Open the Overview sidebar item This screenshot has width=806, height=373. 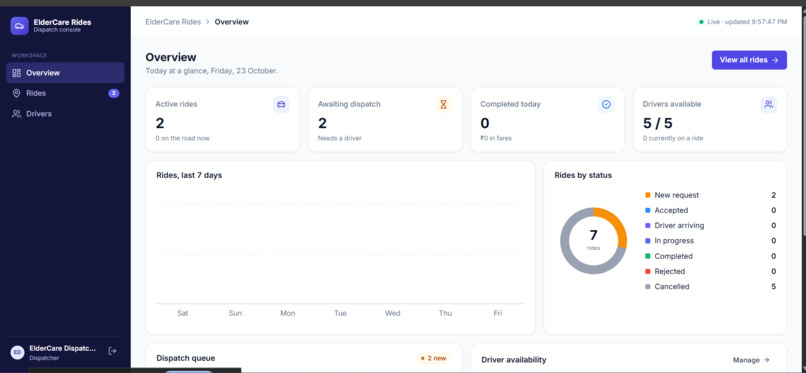(x=65, y=73)
